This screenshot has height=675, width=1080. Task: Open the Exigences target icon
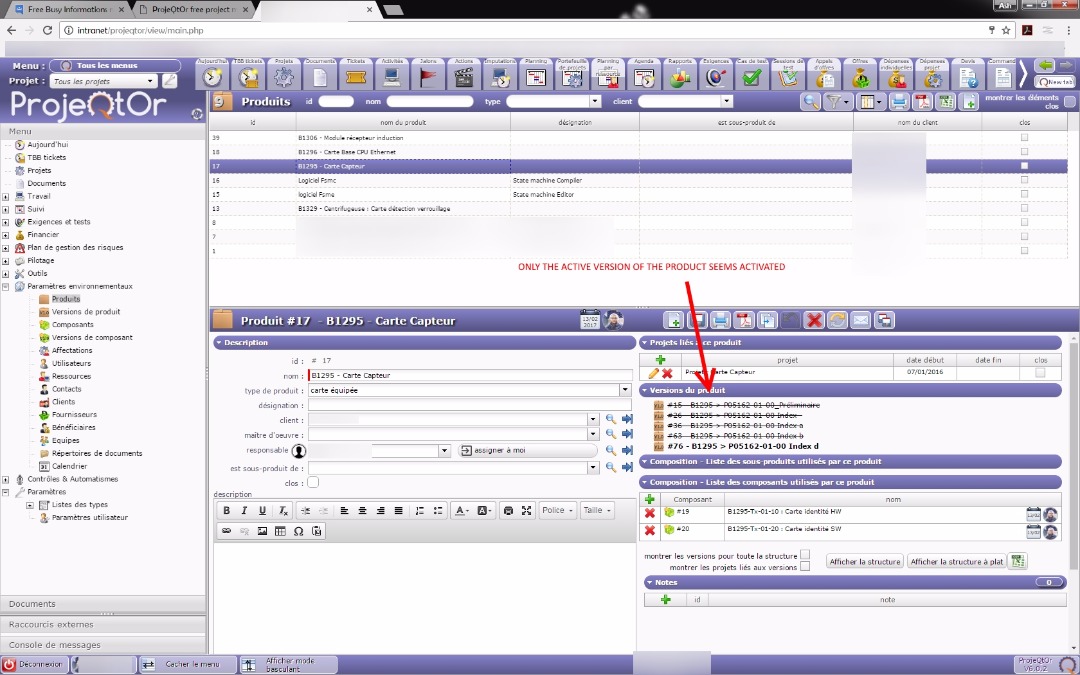[x=715, y=76]
